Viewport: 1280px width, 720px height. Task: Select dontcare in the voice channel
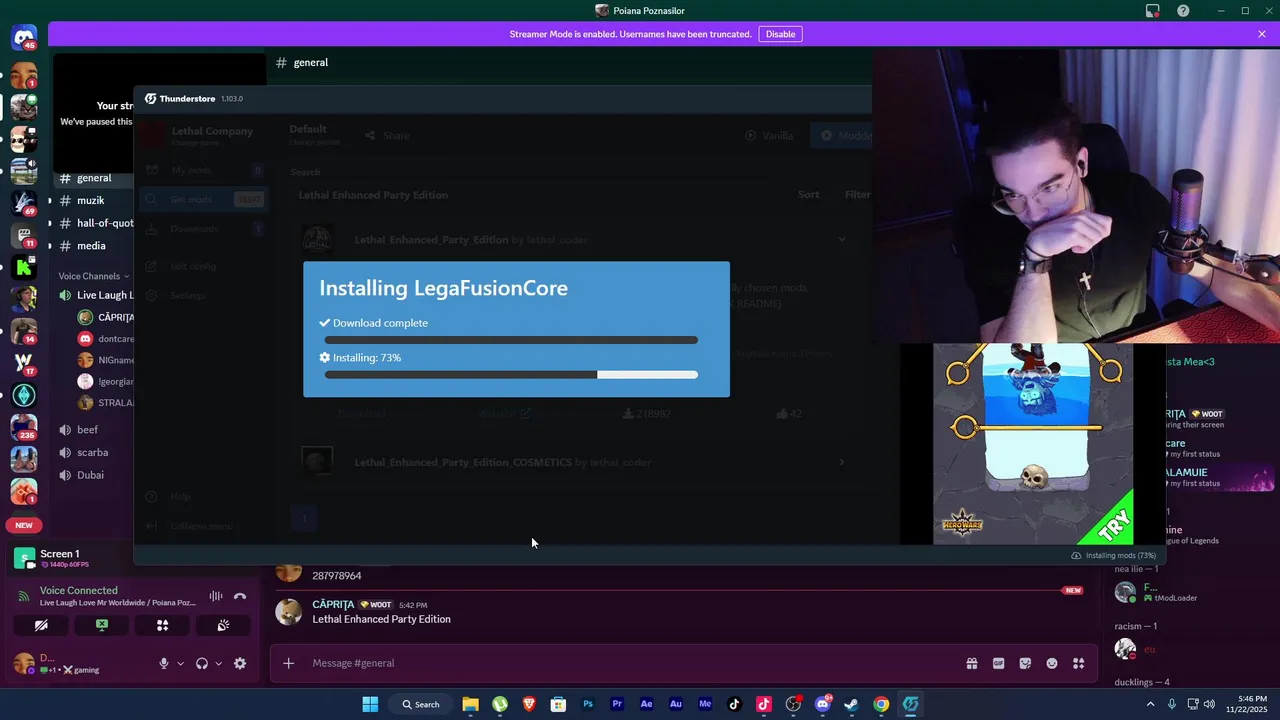click(106, 339)
